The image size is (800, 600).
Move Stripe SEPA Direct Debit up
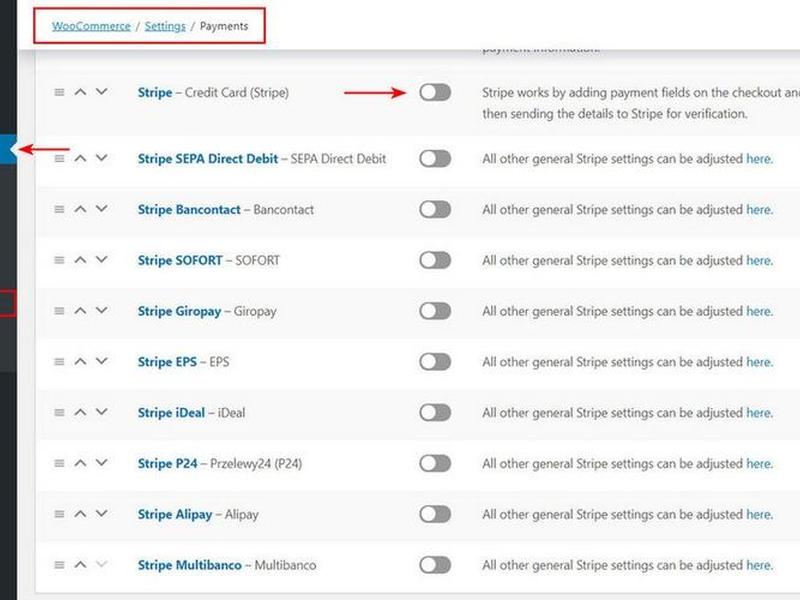(x=81, y=158)
